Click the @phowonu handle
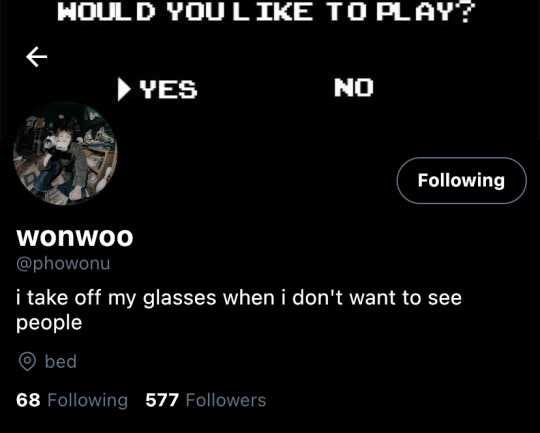 point(63,264)
